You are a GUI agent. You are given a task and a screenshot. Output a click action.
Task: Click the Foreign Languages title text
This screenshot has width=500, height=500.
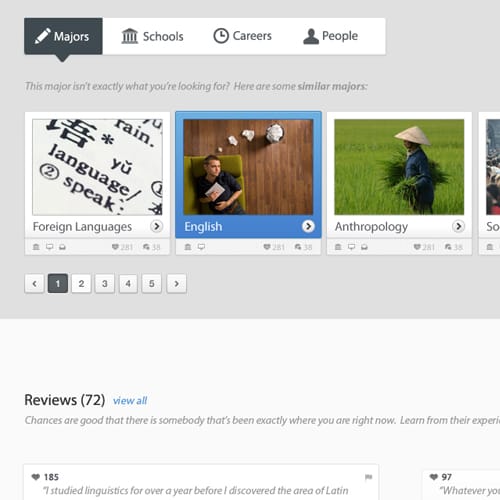(x=82, y=227)
